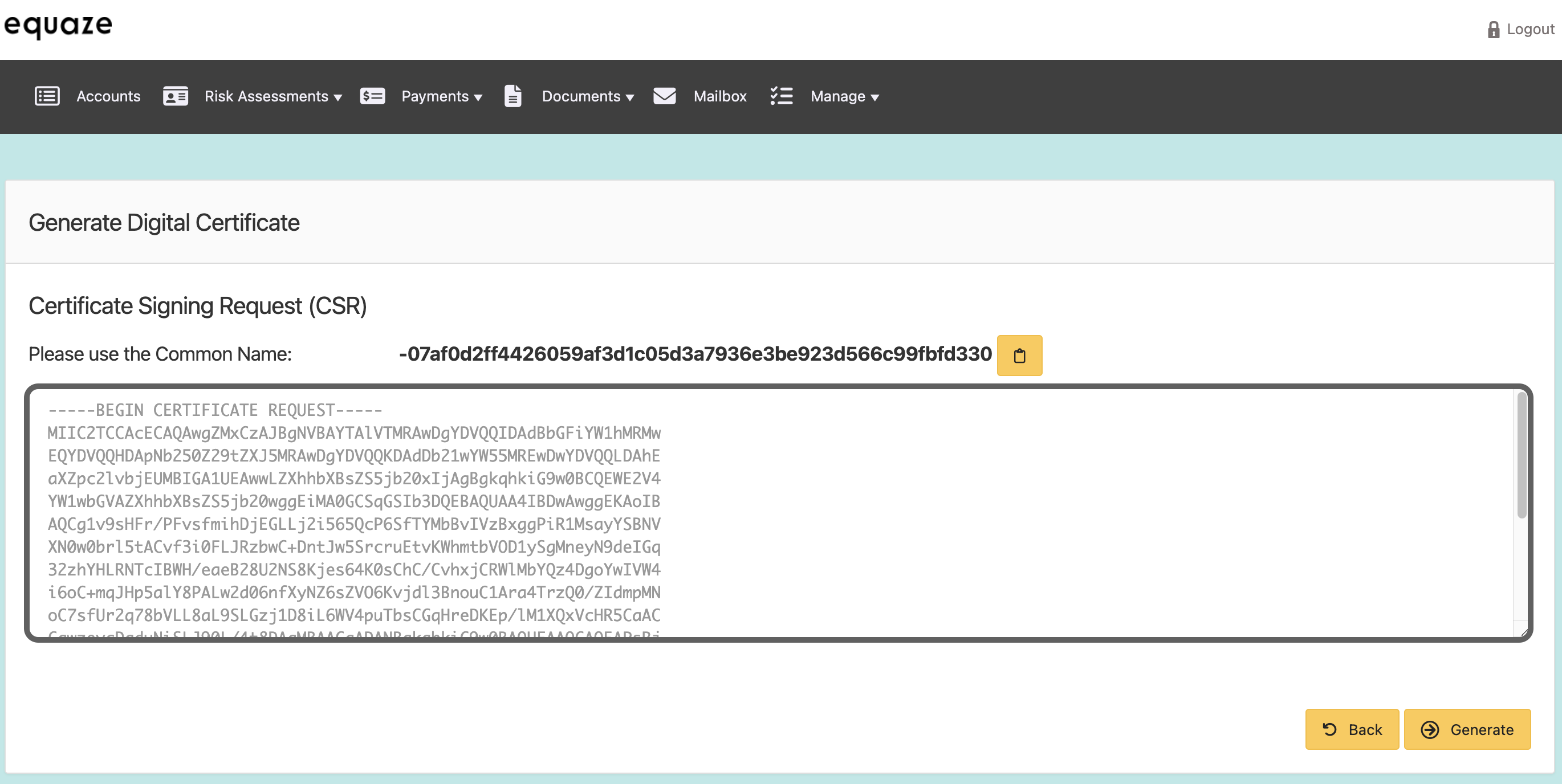
Task: Open the Documents dropdown arrow
Action: (629, 97)
